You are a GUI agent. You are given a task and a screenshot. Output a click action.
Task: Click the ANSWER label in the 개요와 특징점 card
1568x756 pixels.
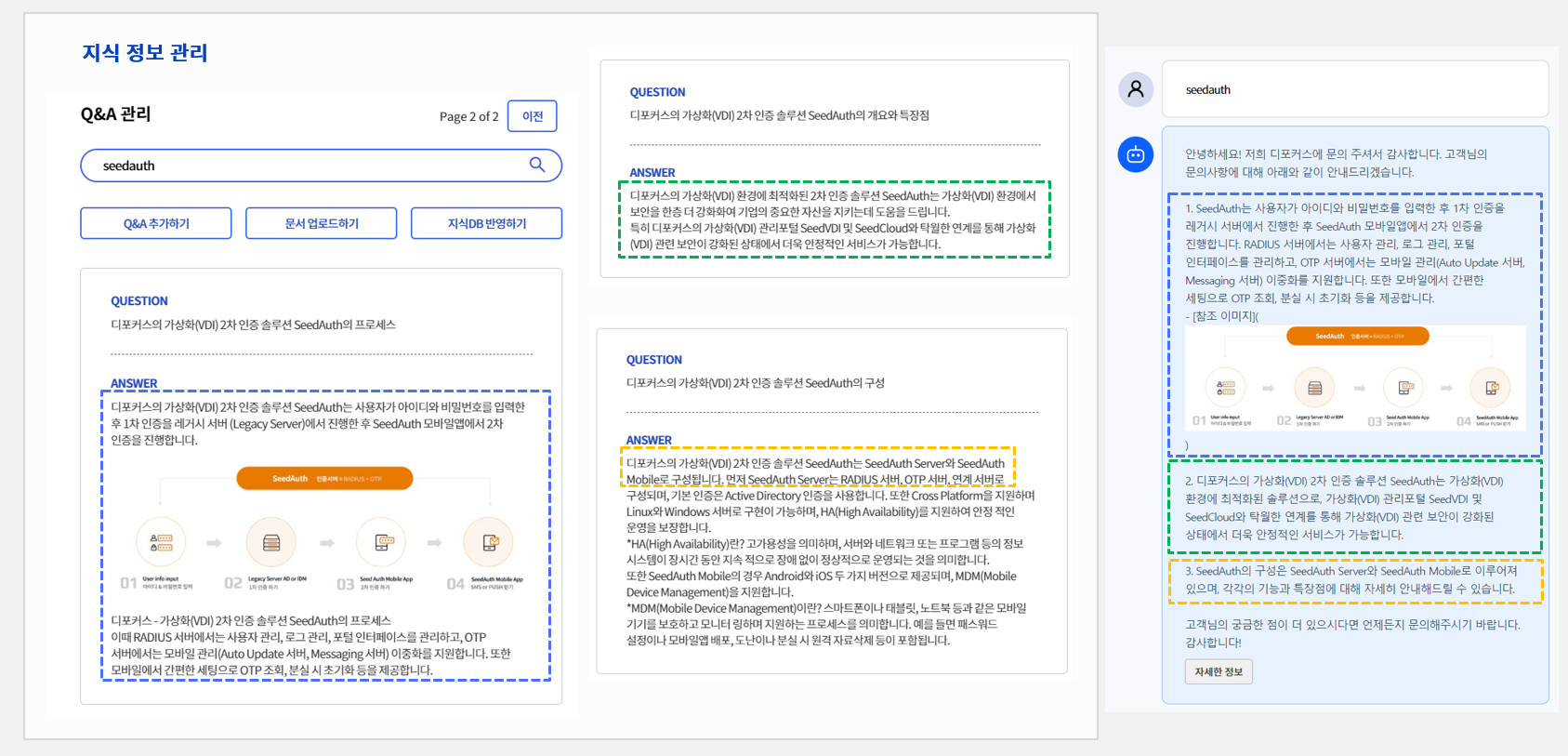652,173
